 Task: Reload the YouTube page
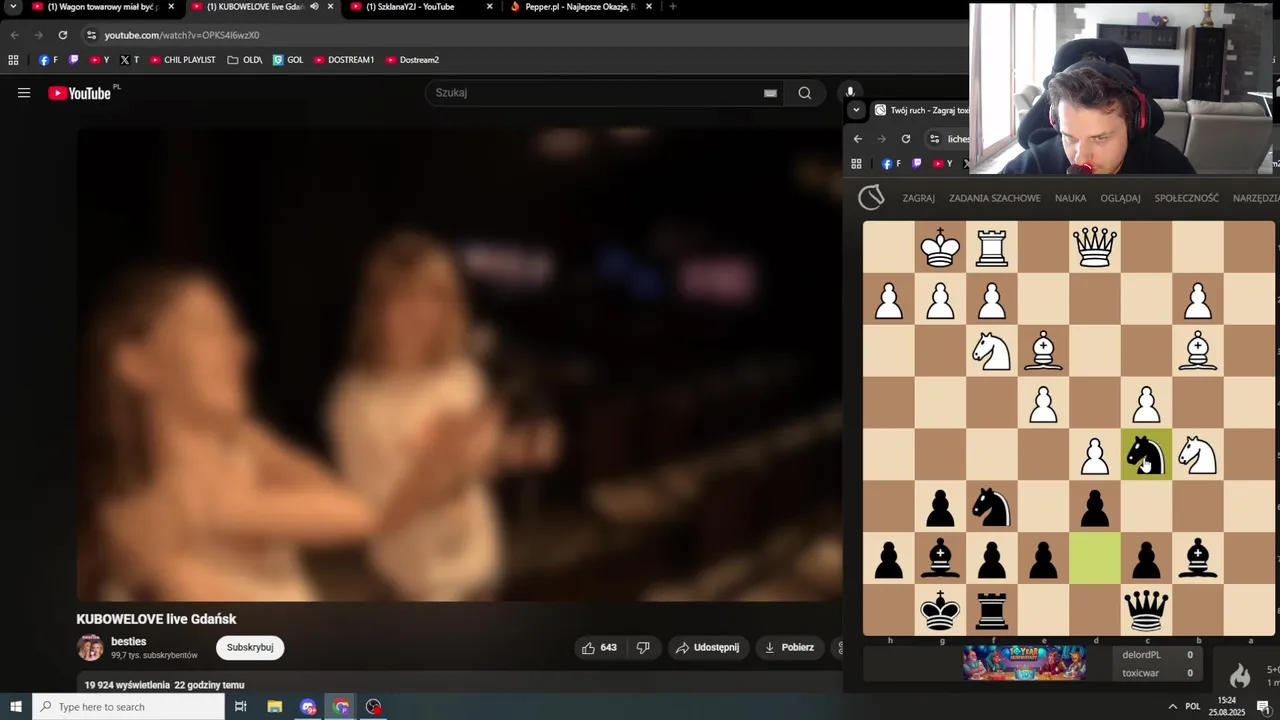pyautogui.click(x=62, y=35)
